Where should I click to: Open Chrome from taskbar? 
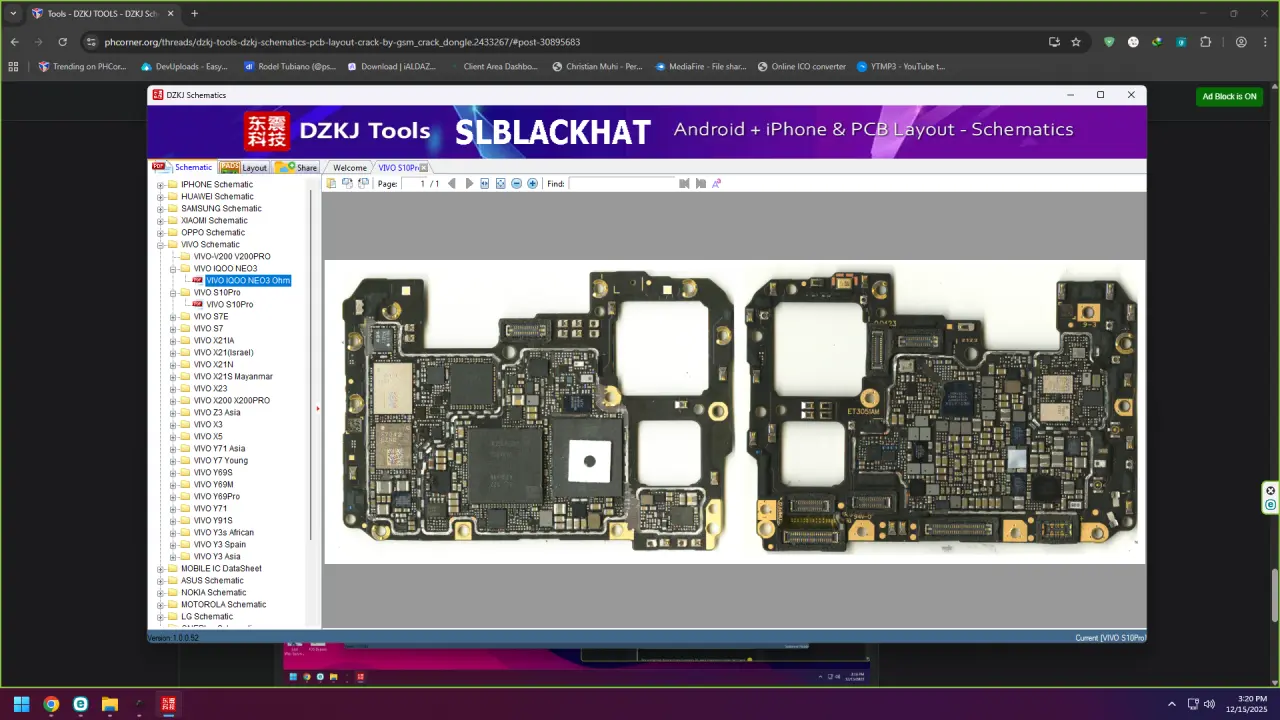pyautogui.click(x=51, y=704)
